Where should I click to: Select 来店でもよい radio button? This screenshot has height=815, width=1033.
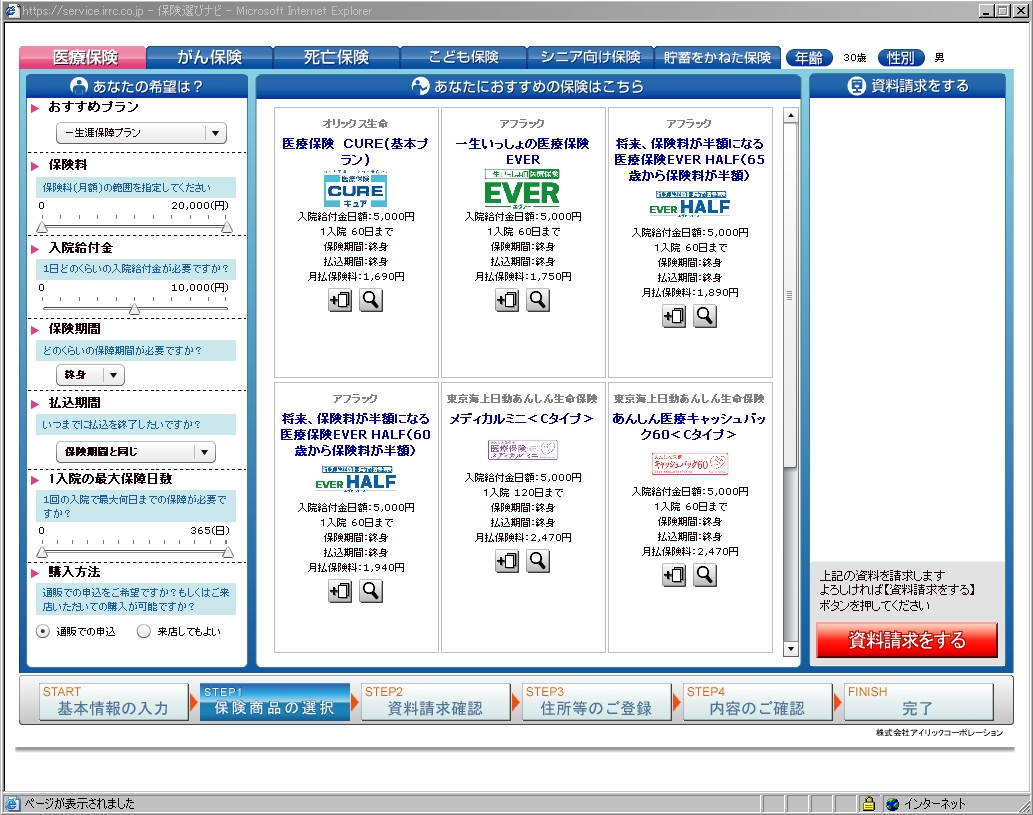tap(144, 631)
